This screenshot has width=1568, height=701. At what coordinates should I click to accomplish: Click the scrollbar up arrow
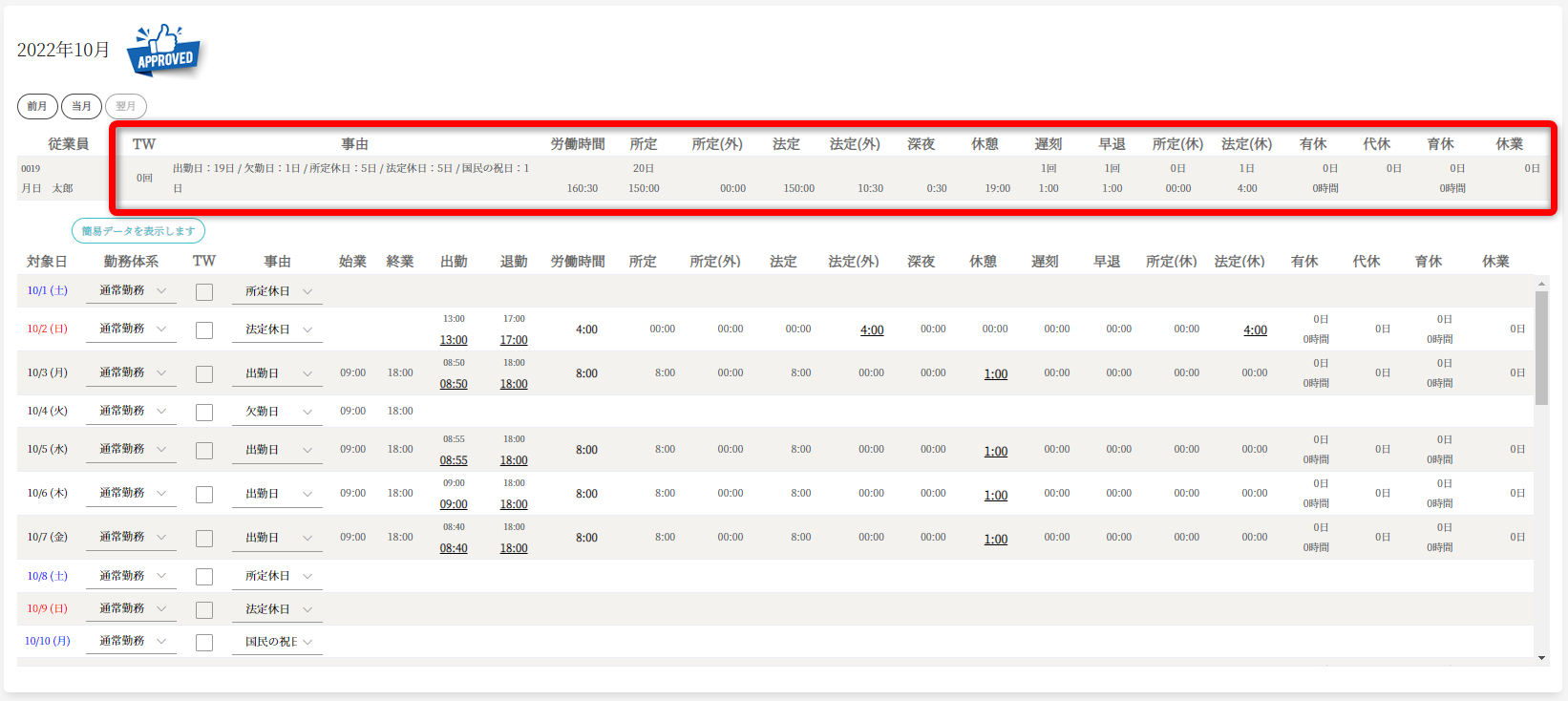(x=1541, y=284)
